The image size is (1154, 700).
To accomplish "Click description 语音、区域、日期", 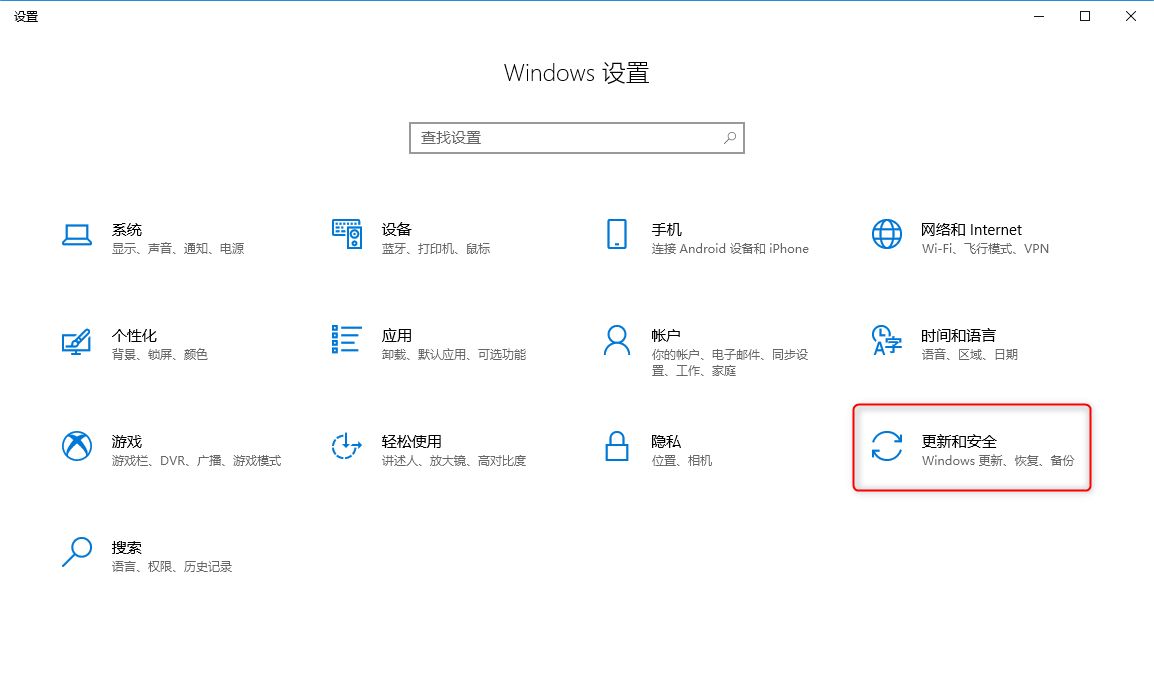I will [x=969, y=355].
